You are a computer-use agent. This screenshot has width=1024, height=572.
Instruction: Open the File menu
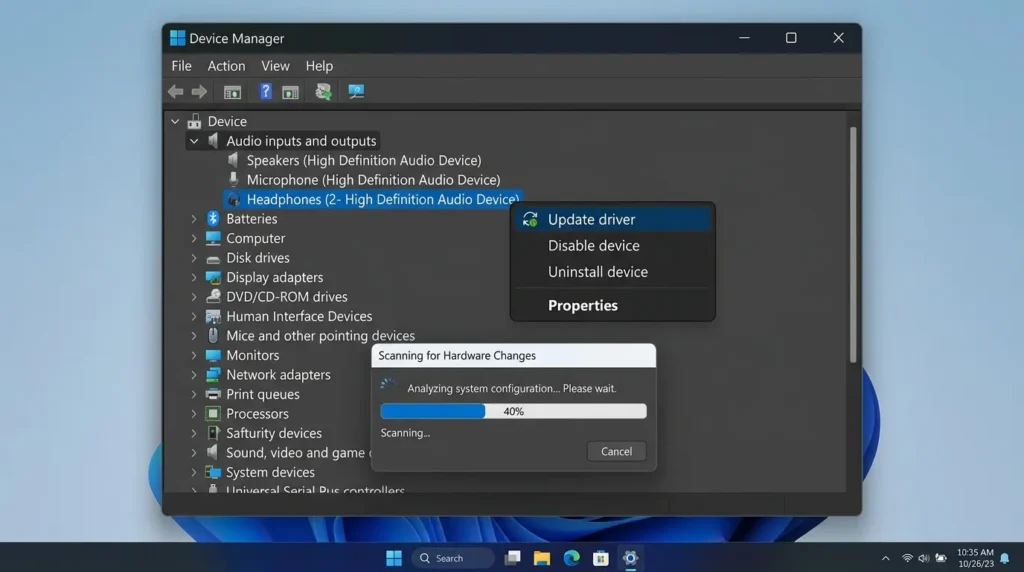tap(182, 66)
